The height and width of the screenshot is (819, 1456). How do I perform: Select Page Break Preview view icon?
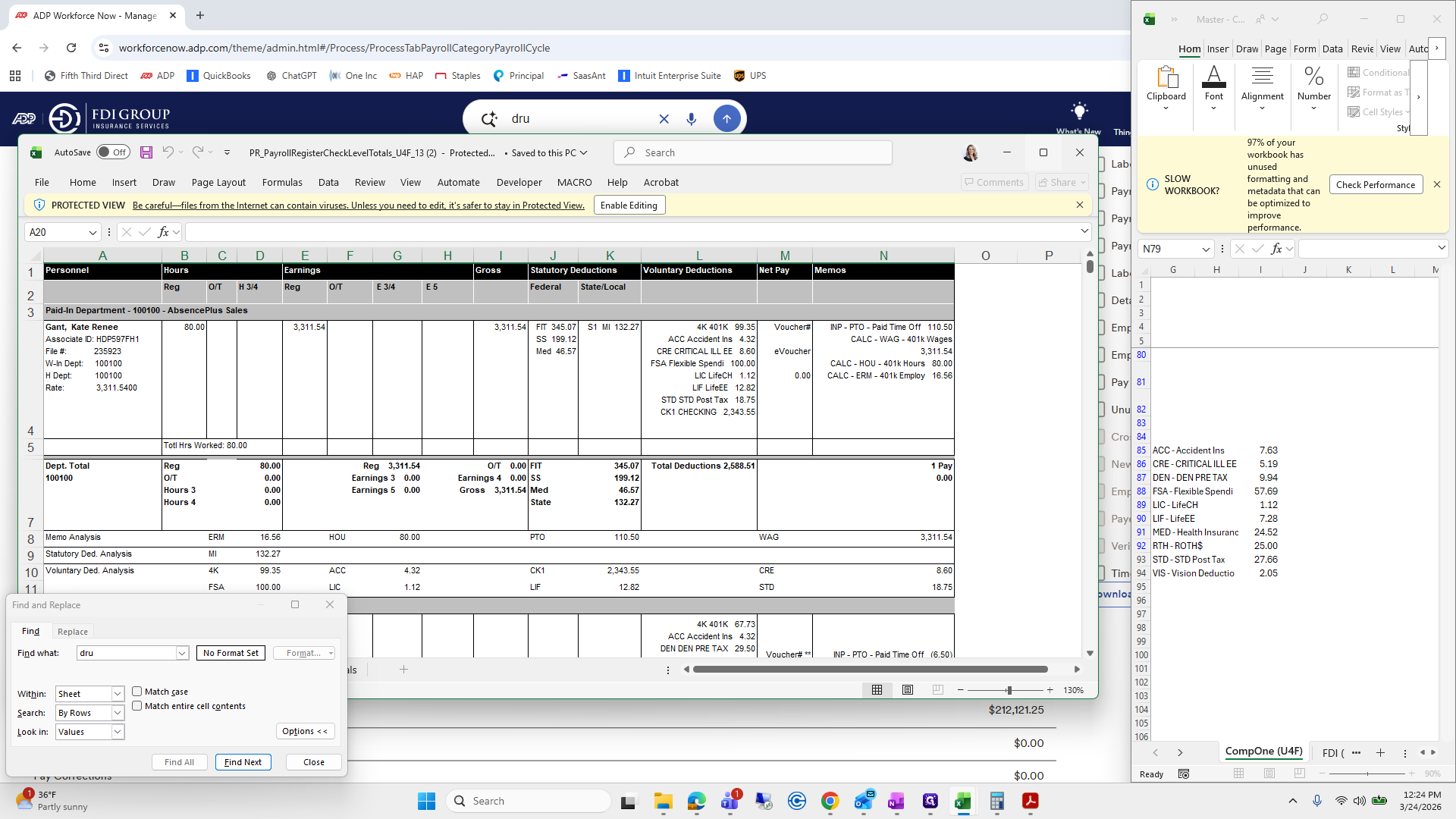coord(937,690)
